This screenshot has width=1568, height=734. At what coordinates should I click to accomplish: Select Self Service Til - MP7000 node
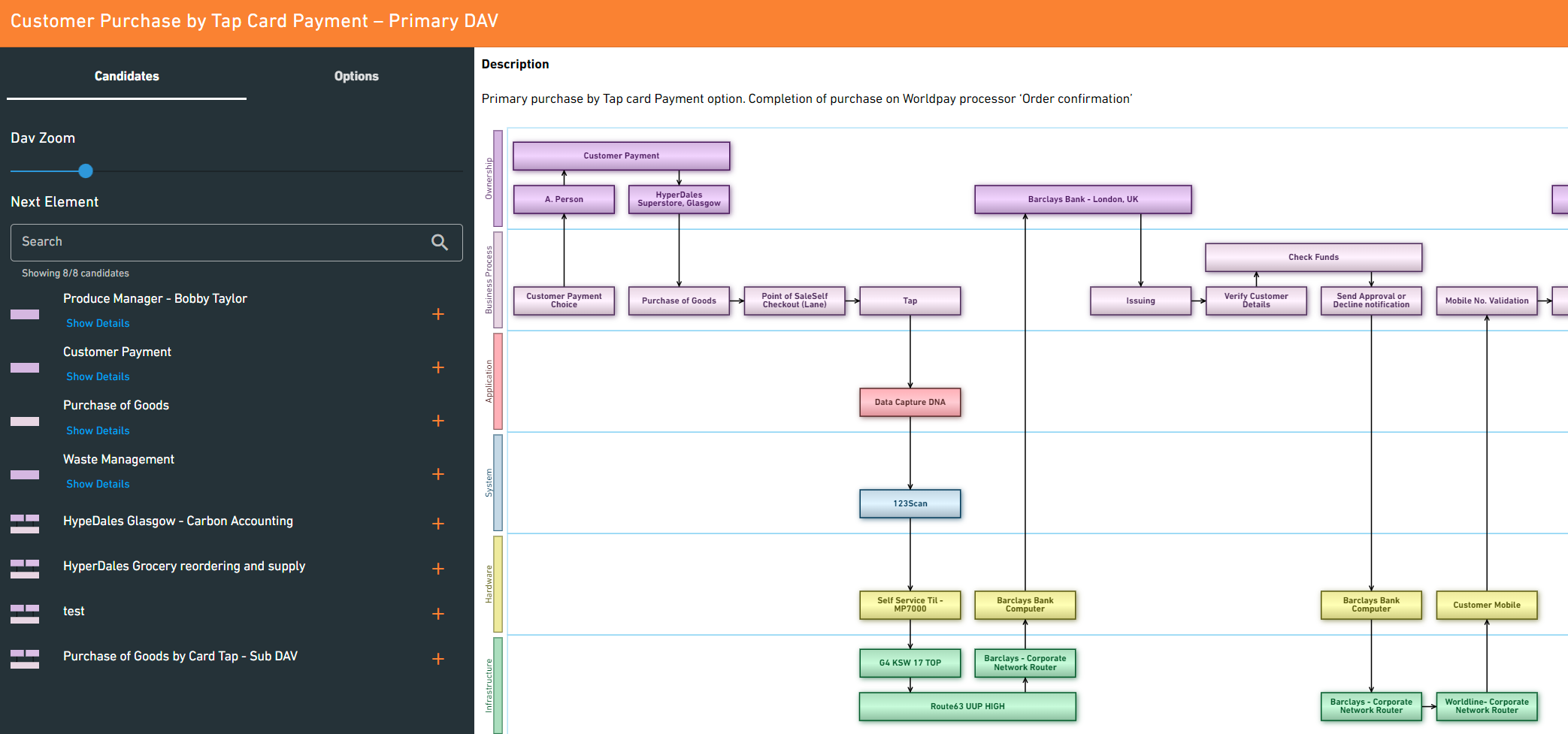click(x=910, y=605)
